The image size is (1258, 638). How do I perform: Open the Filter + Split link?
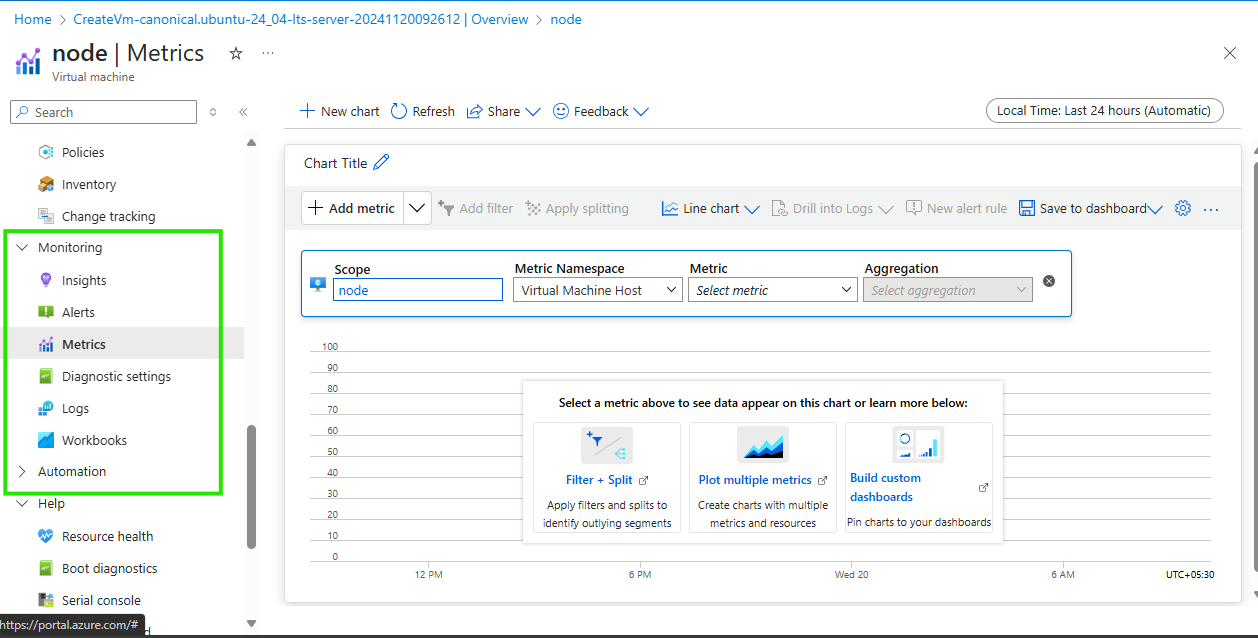(599, 479)
